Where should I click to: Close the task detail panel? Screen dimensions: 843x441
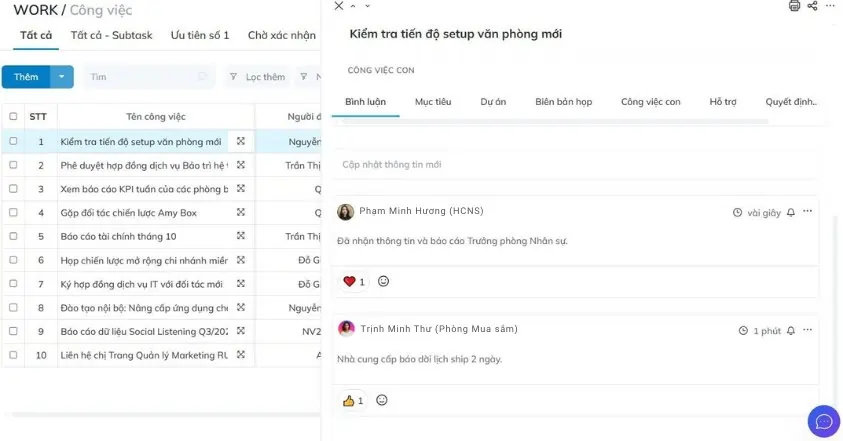click(x=338, y=6)
